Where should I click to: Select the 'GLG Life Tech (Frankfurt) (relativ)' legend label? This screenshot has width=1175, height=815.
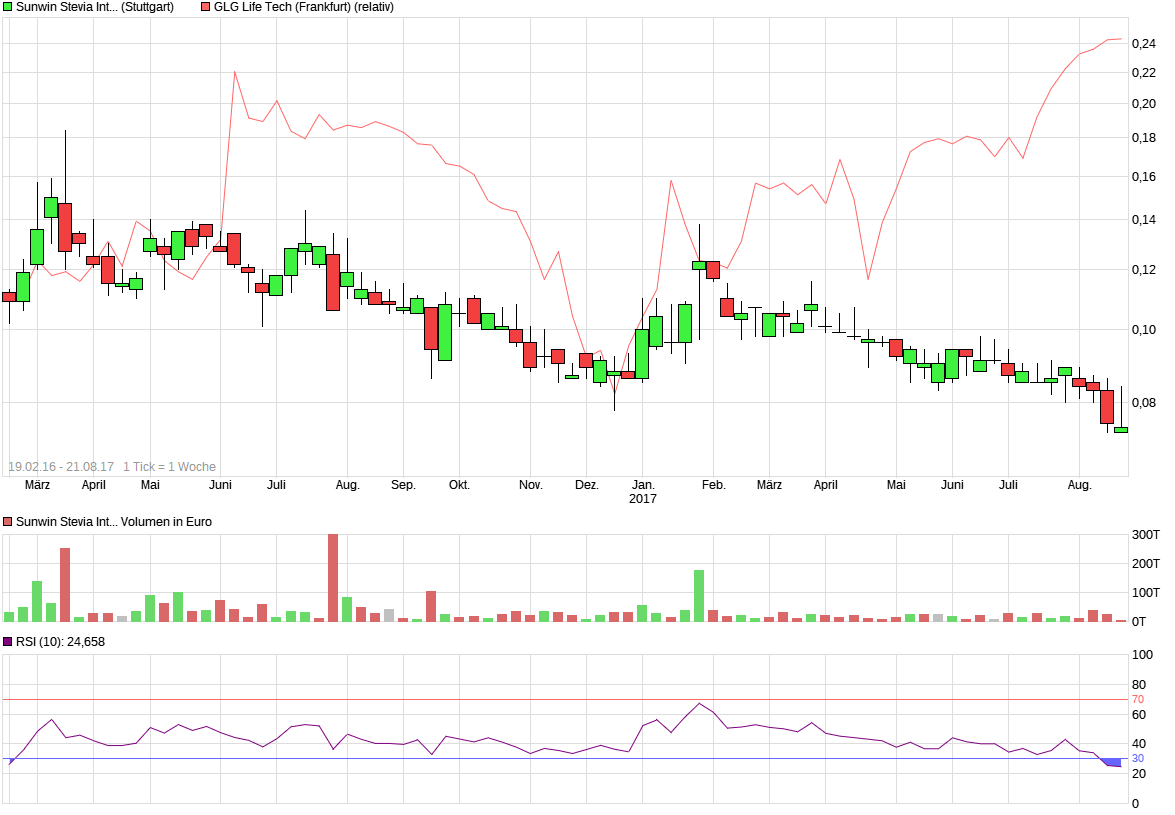tap(303, 7)
